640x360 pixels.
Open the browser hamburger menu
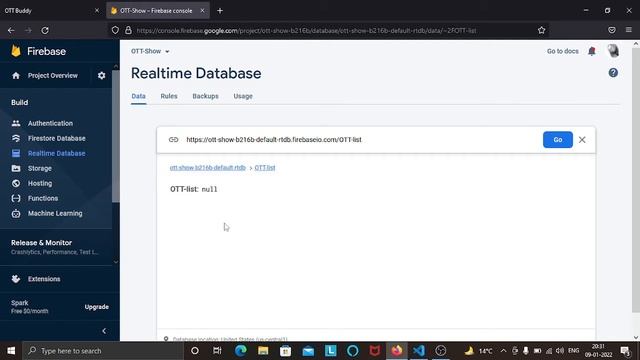point(629,31)
